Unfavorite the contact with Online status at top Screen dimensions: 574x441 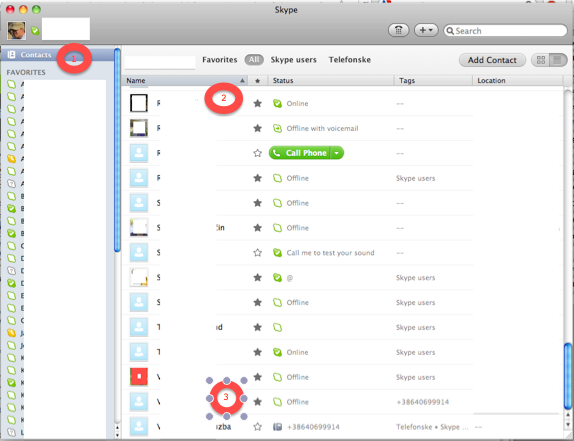coord(258,104)
